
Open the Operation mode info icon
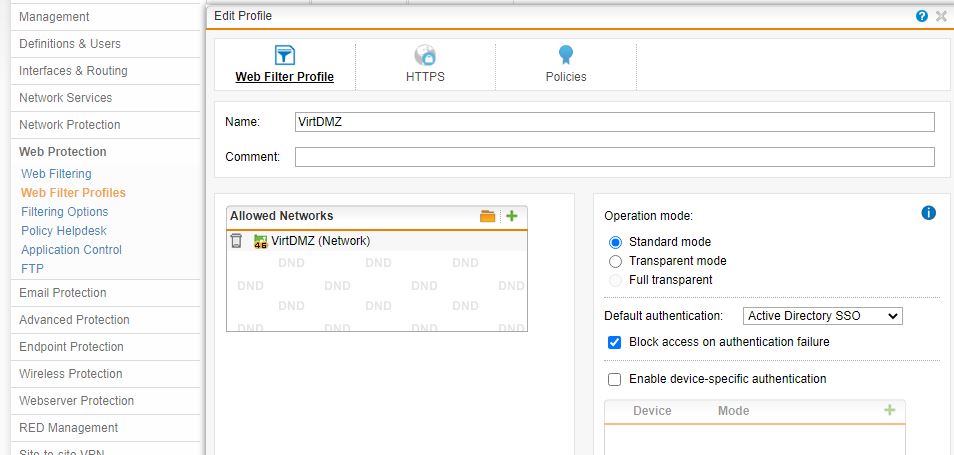click(x=928, y=213)
